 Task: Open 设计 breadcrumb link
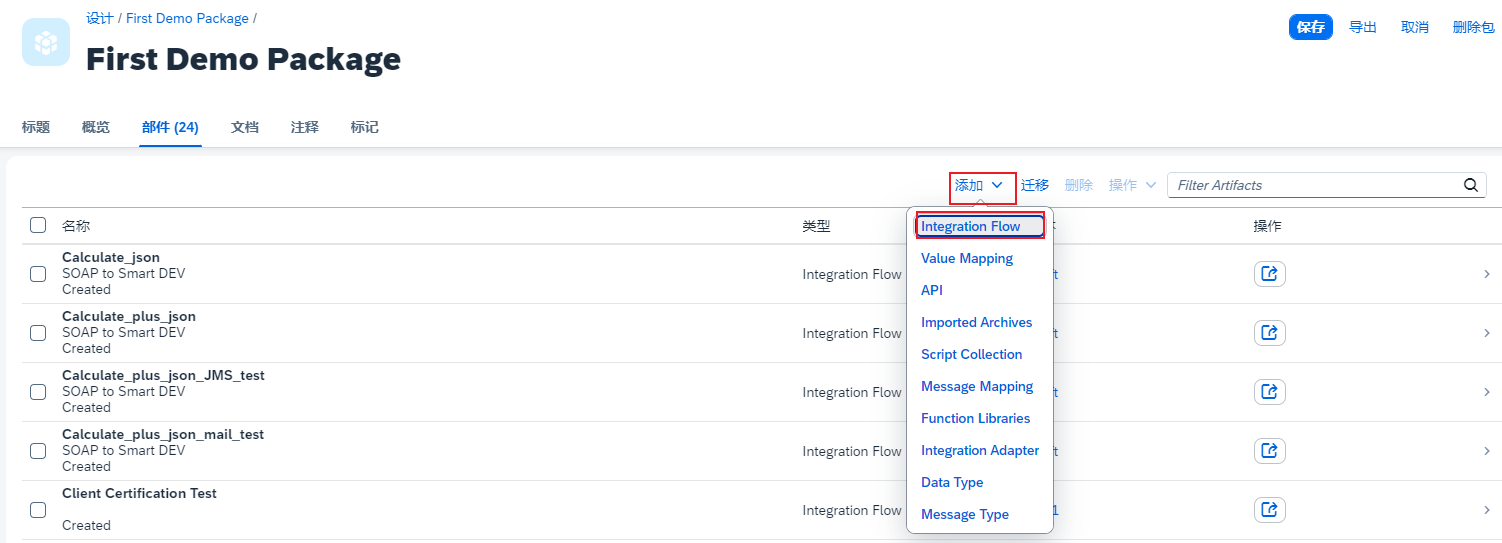point(100,18)
